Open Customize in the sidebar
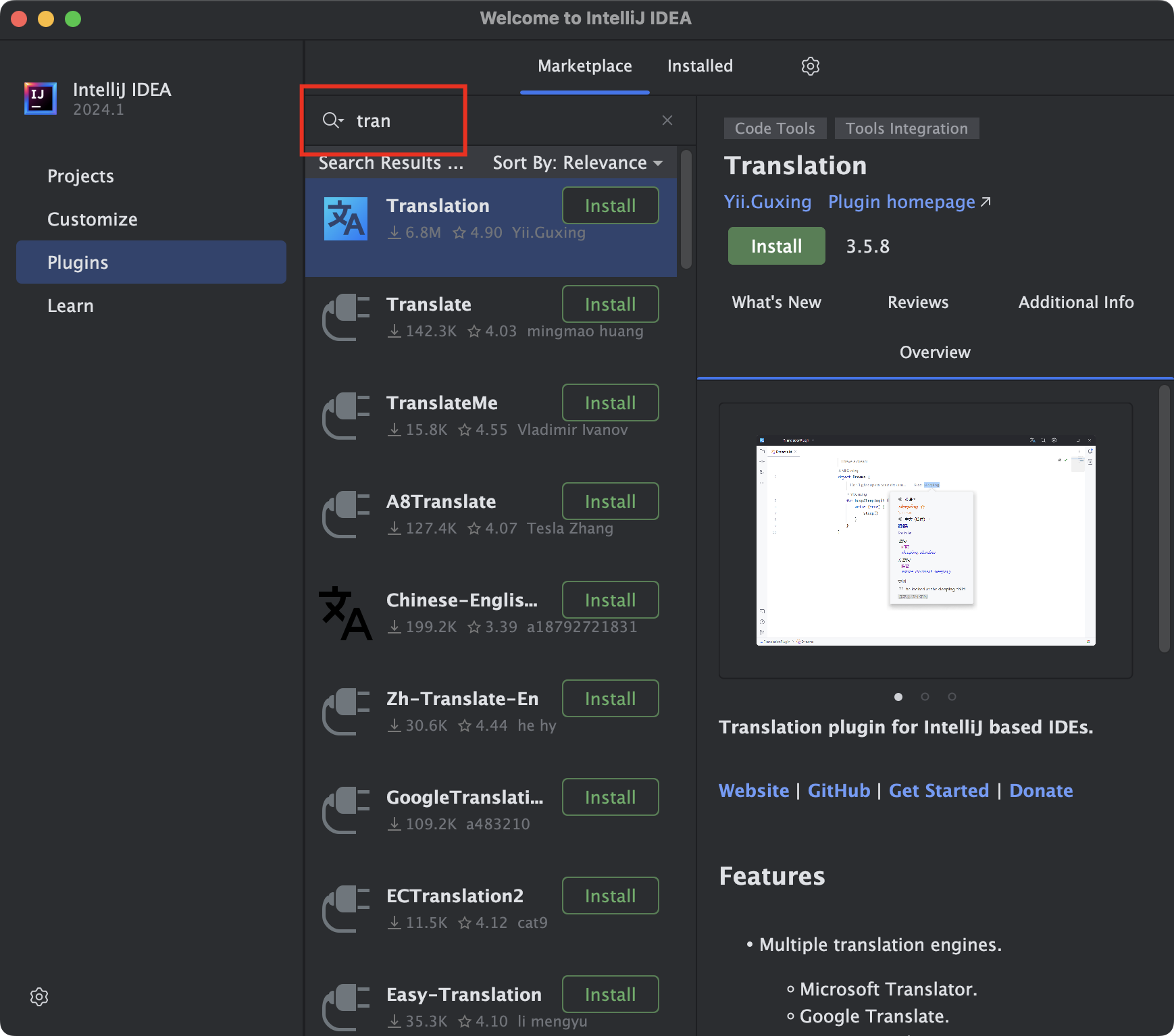 point(151,219)
